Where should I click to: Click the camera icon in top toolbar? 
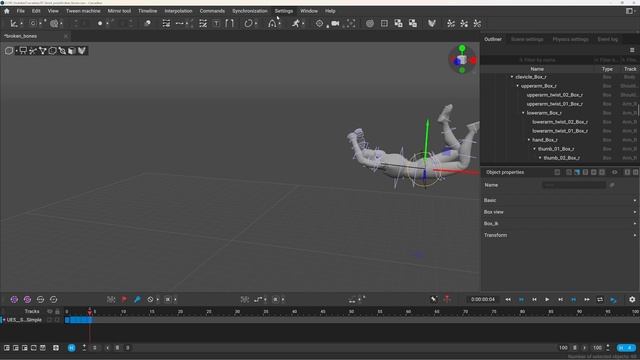click(335, 24)
